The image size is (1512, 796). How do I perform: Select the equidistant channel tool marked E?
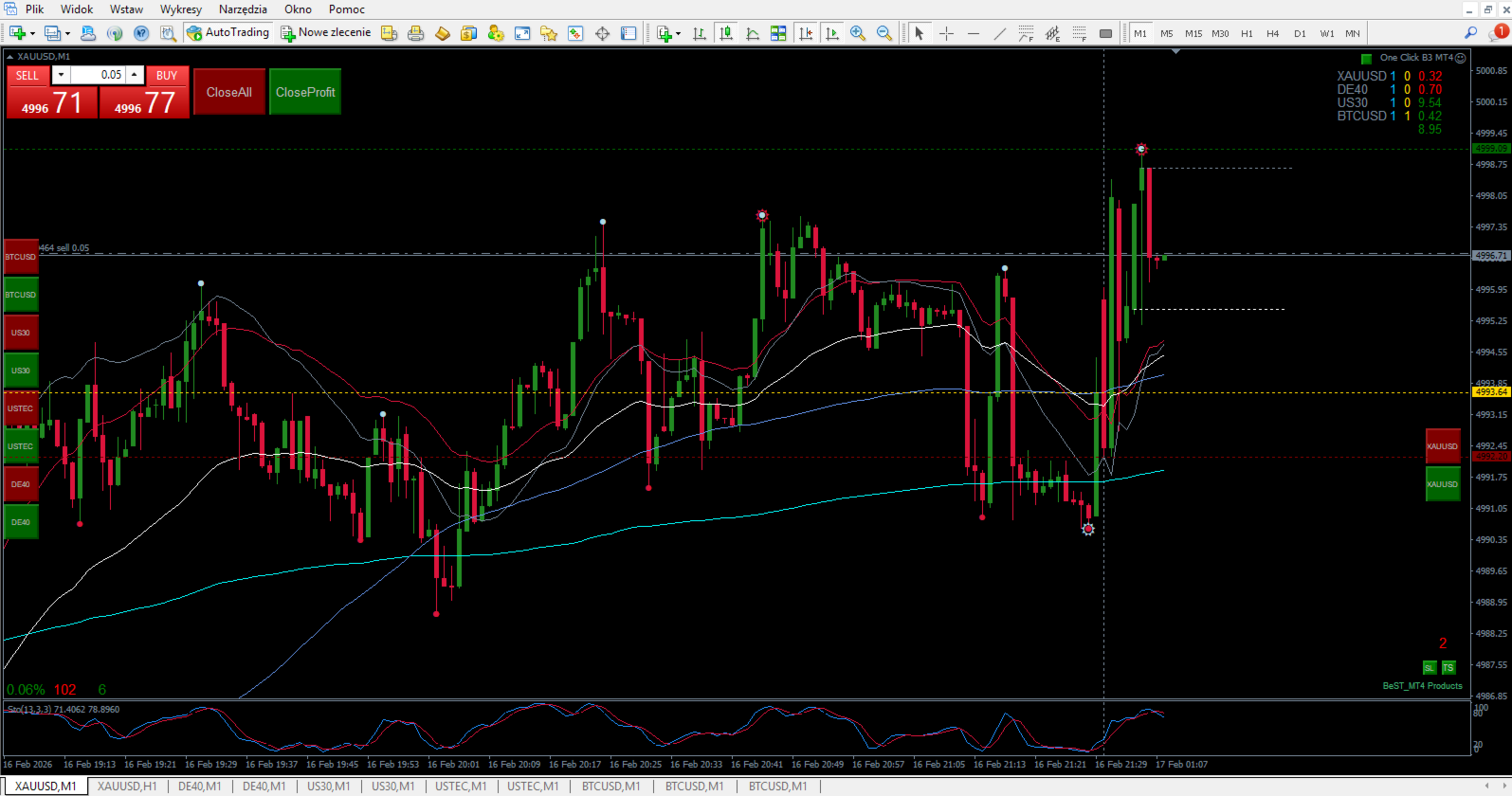1052,33
